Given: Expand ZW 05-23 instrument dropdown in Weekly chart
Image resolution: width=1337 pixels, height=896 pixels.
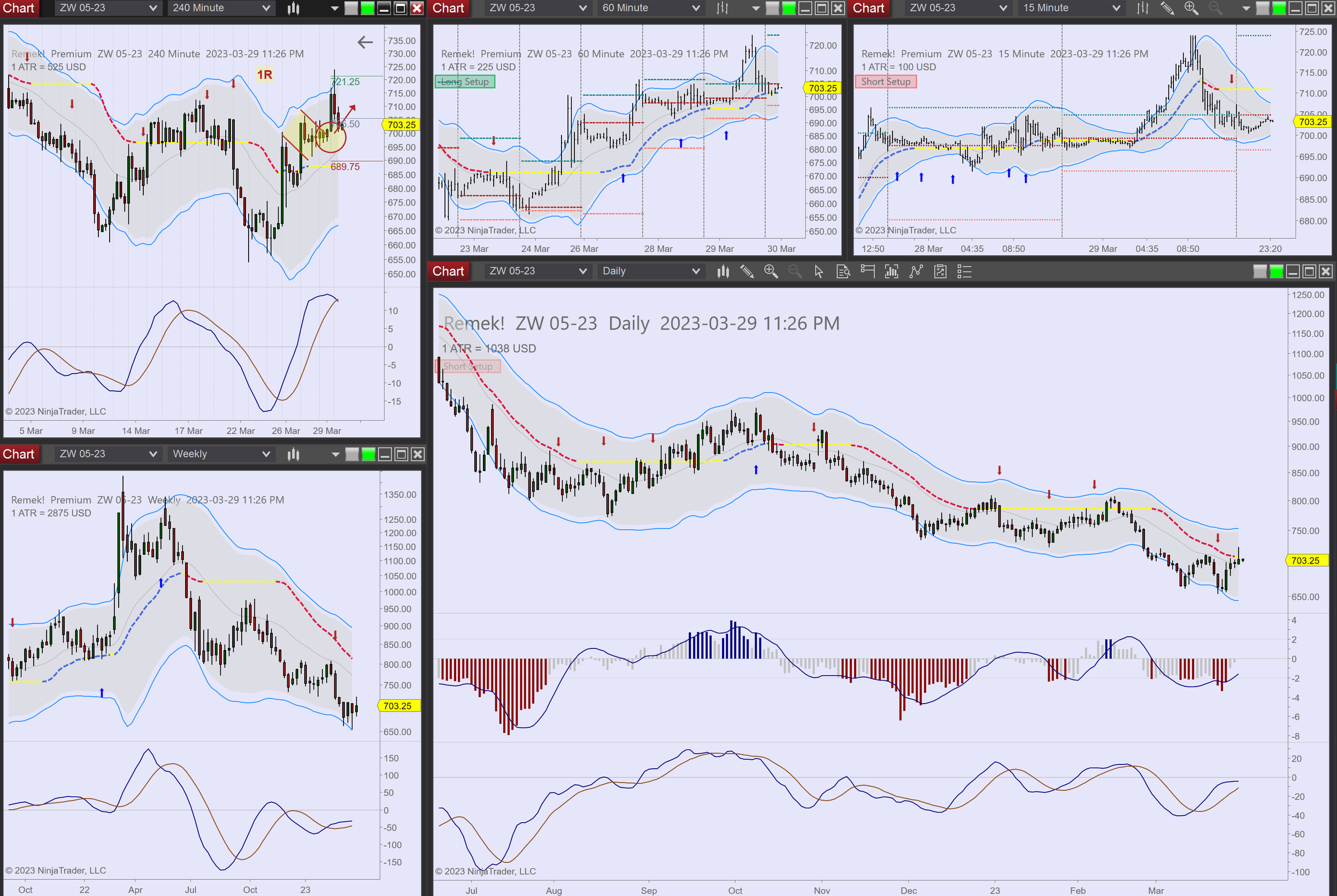Looking at the screenshot, I should (x=108, y=454).
